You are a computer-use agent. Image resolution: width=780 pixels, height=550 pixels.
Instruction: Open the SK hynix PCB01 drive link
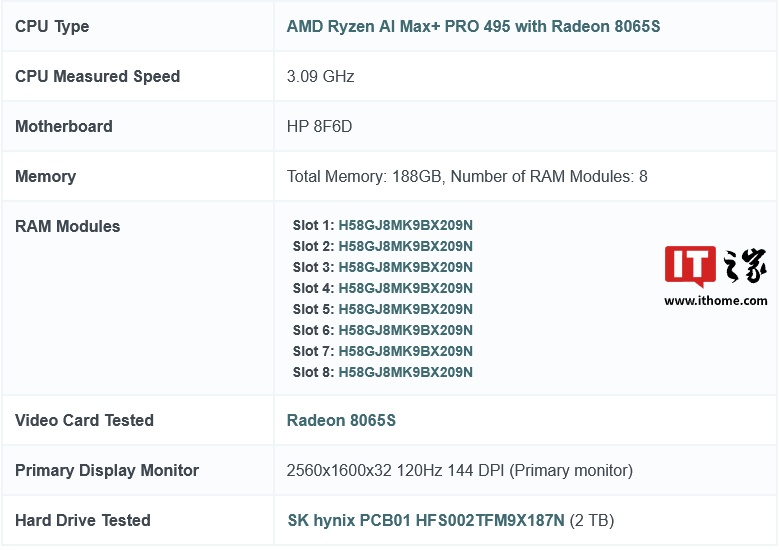coord(426,520)
